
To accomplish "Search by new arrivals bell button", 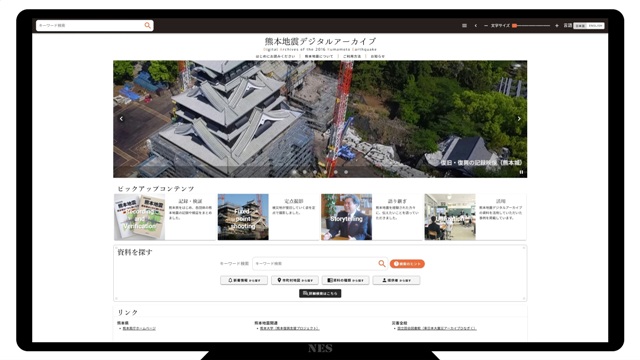I will click(x=244, y=280).
